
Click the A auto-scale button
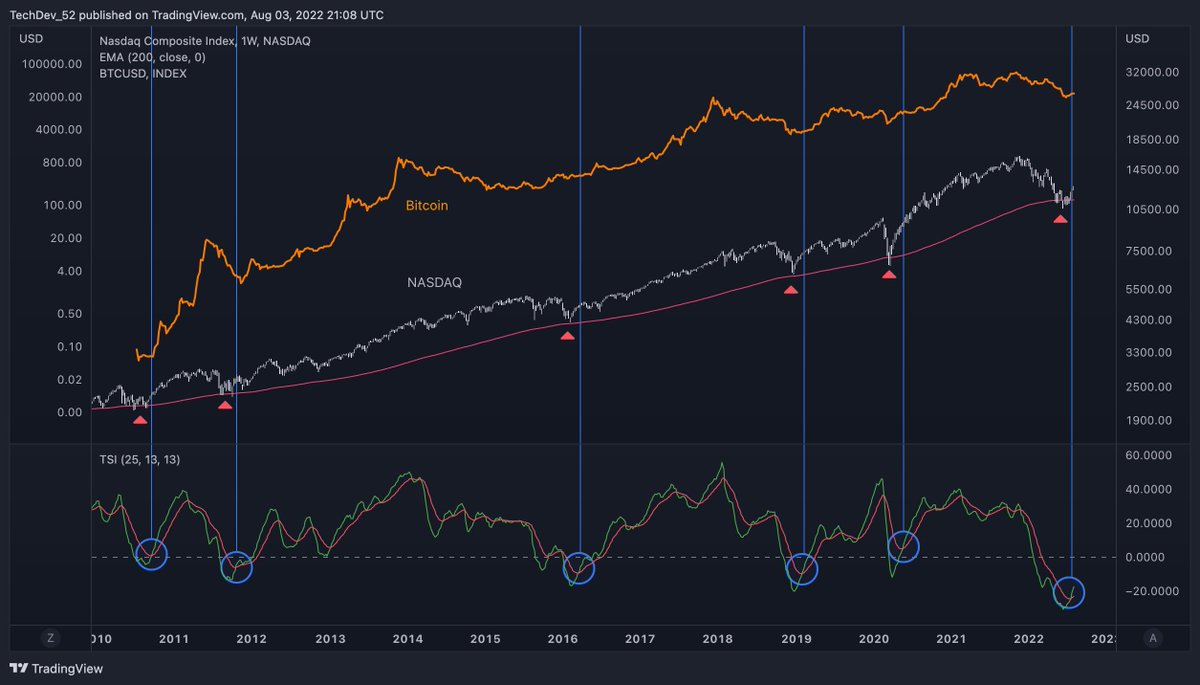(1153, 638)
